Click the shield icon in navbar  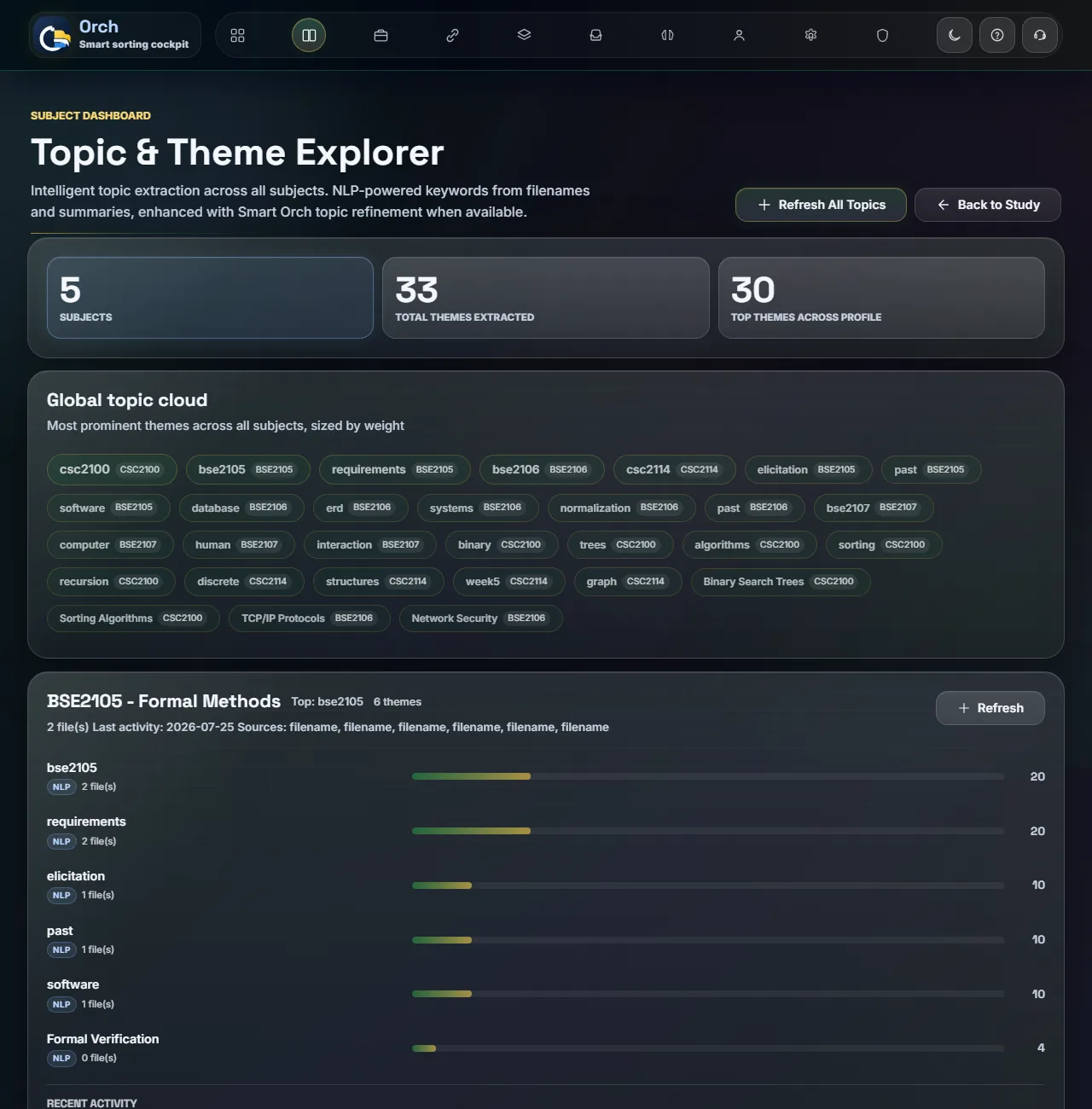point(882,35)
